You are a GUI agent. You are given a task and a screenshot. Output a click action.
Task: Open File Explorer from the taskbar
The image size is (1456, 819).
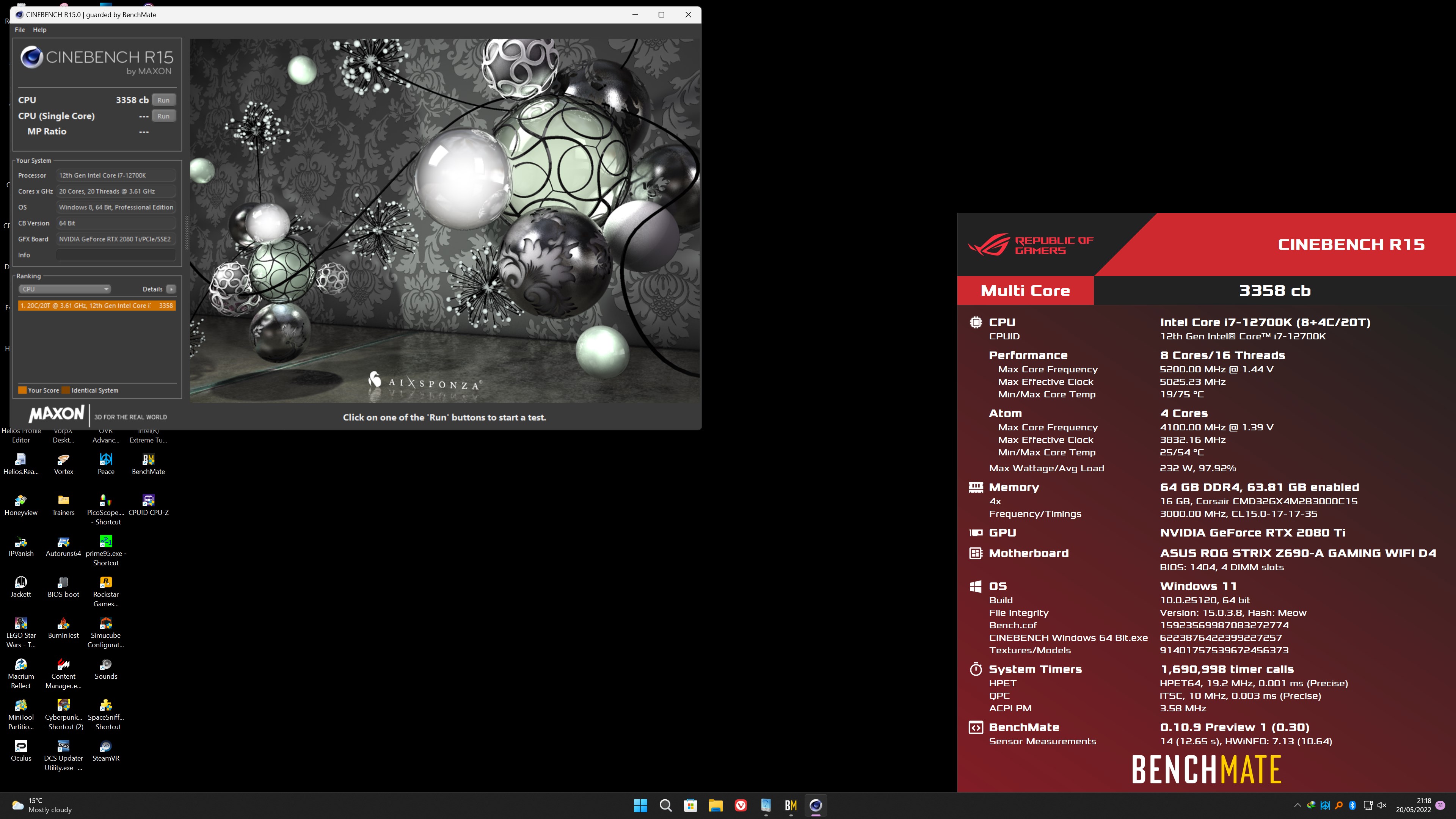point(715,805)
